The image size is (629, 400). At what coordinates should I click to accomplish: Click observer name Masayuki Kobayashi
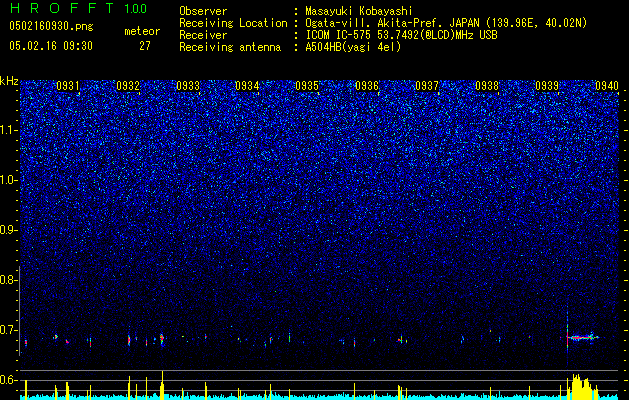click(x=359, y=11)
